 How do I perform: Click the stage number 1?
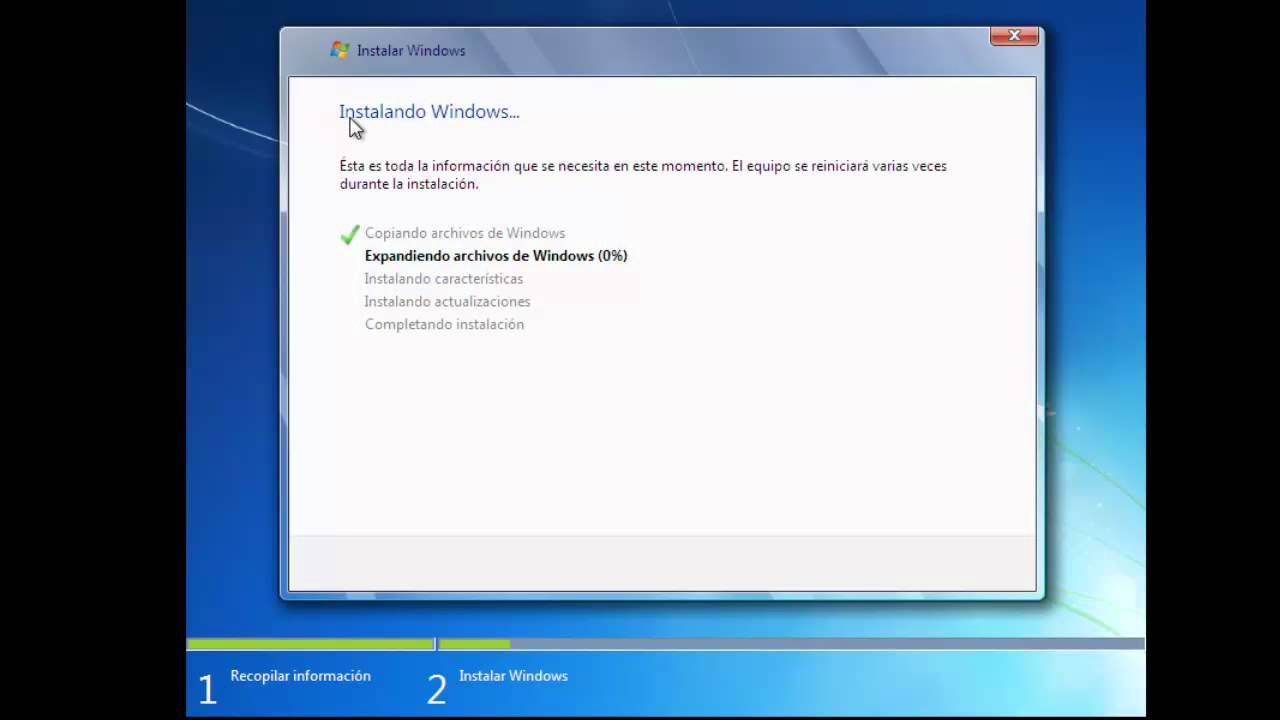coord(207,689)
